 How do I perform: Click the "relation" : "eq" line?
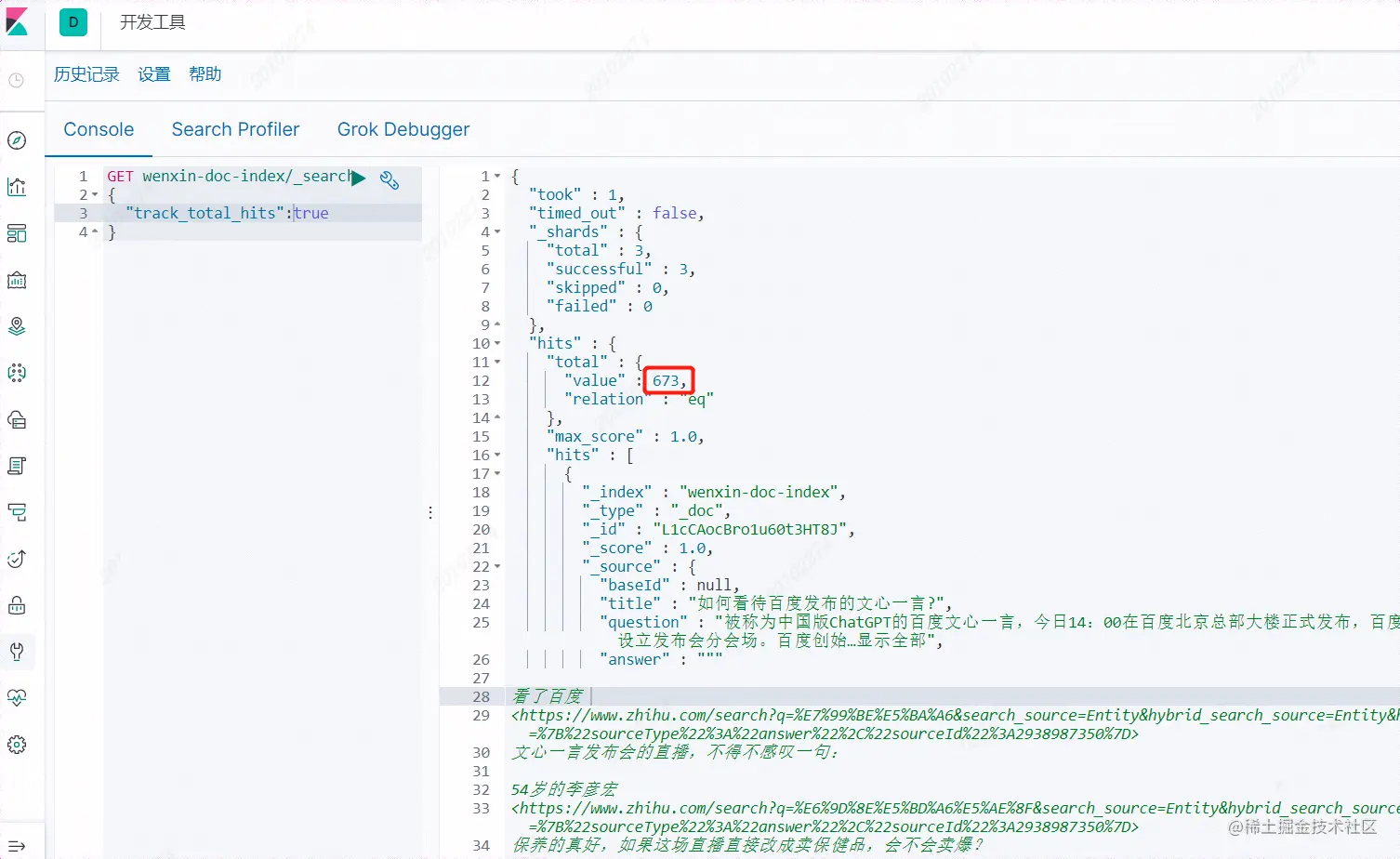[639, 399]
